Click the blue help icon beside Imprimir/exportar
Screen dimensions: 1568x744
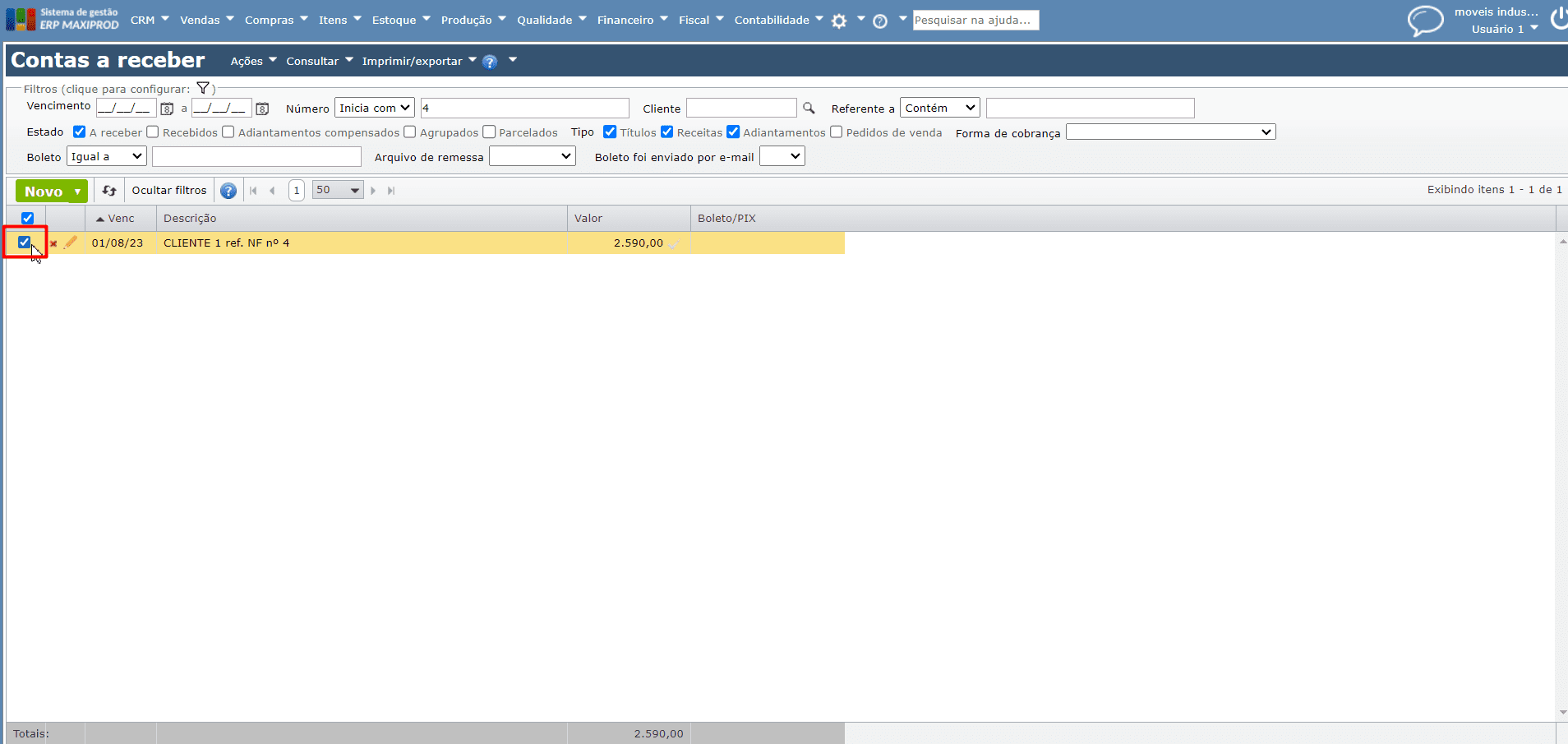pos(490,62)
